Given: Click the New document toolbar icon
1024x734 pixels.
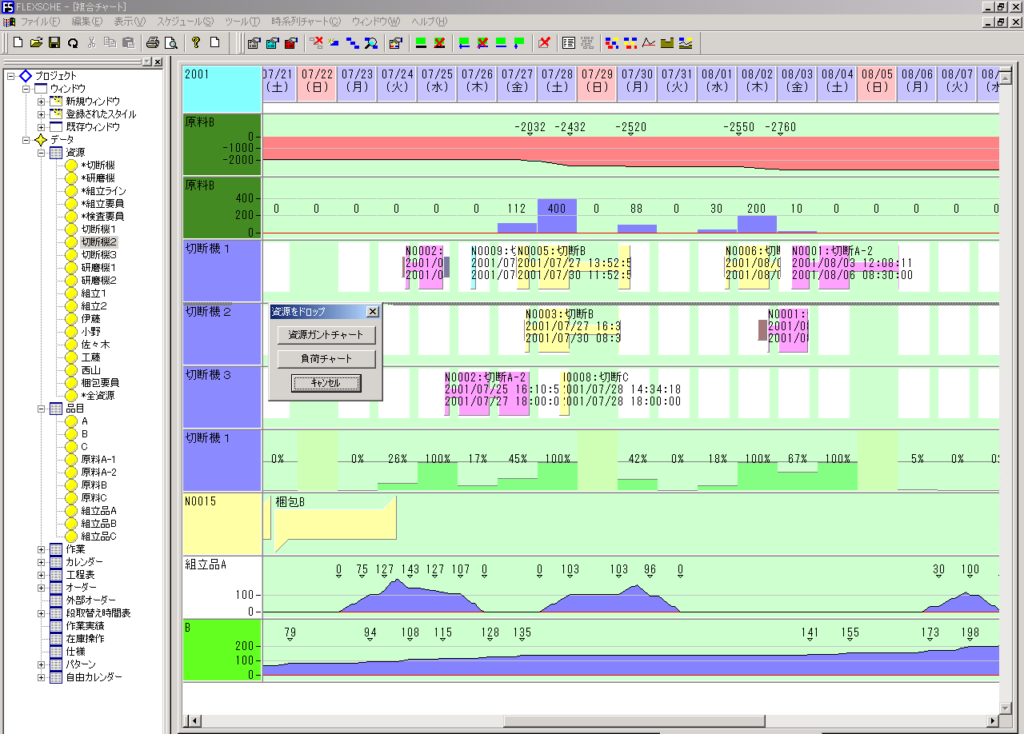Looking at the screenshot, I should click(18, 43).
